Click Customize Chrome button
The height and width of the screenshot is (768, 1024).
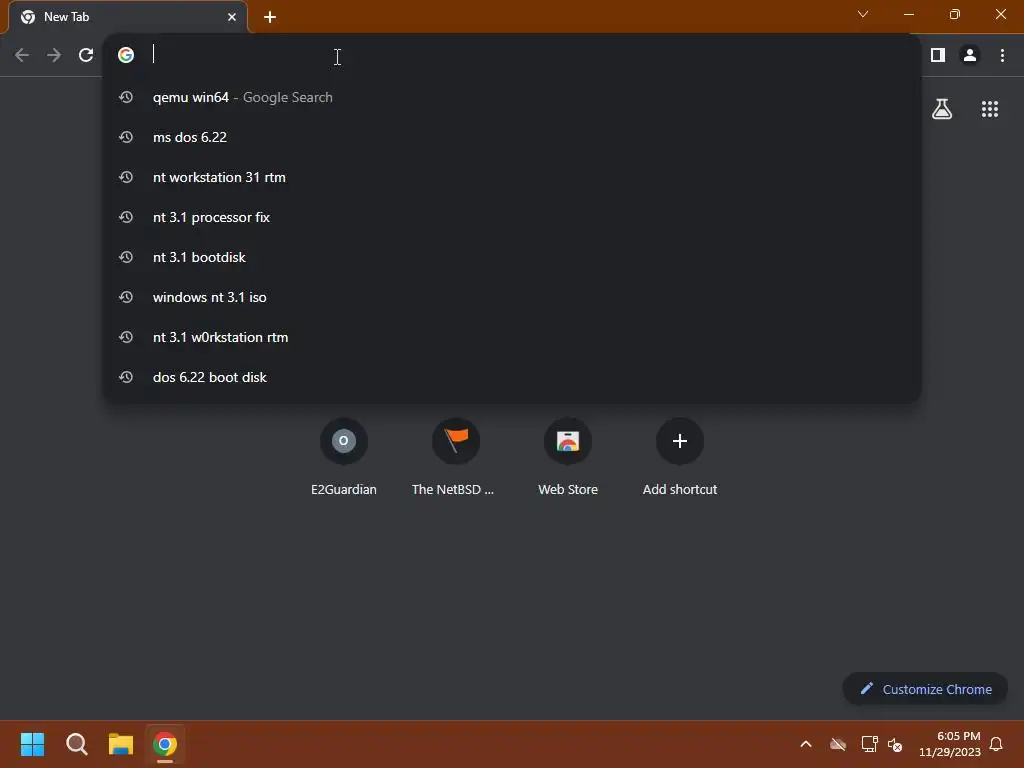pos(925,689)
